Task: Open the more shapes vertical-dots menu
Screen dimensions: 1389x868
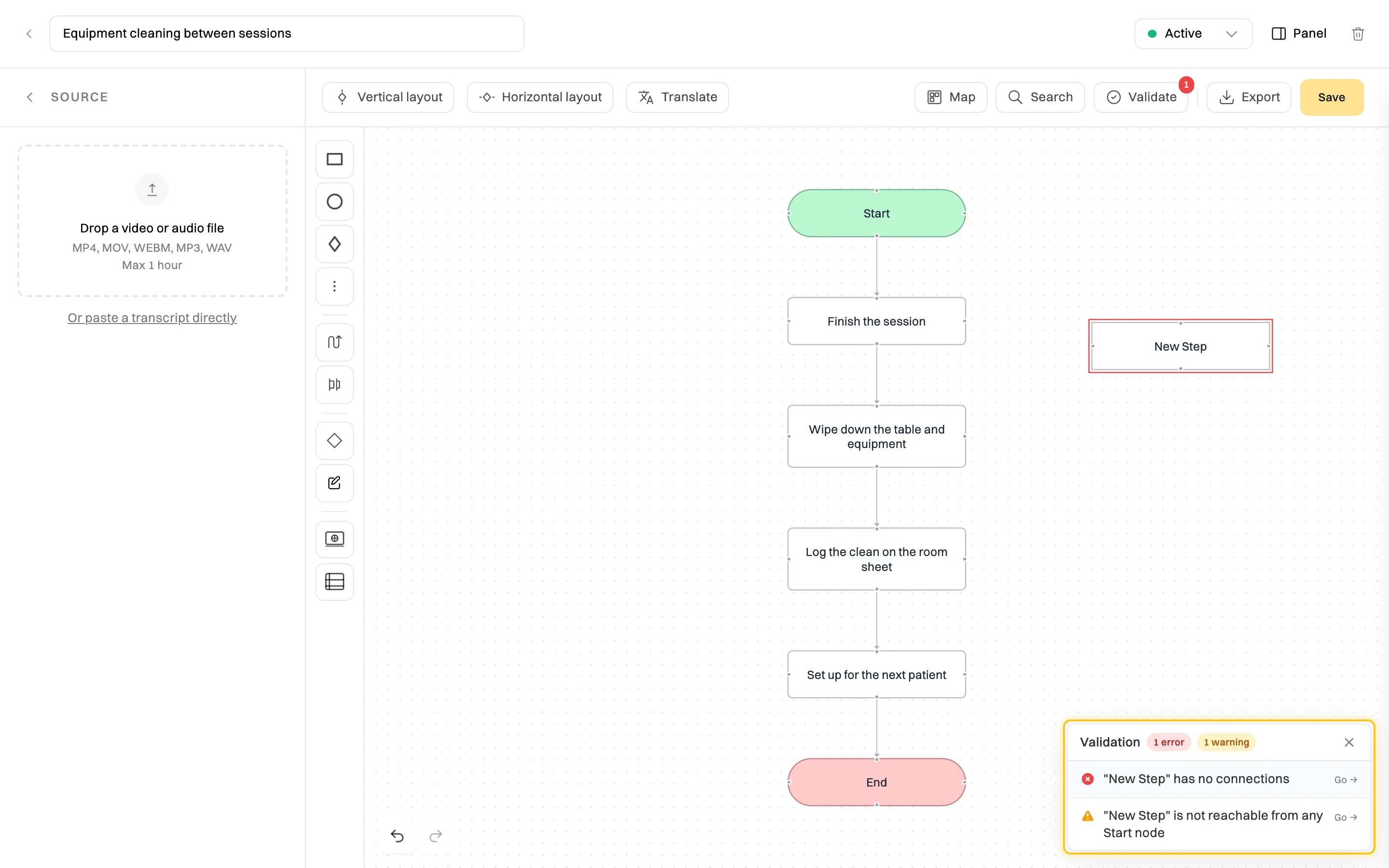Action: click(x=335, y=286)
